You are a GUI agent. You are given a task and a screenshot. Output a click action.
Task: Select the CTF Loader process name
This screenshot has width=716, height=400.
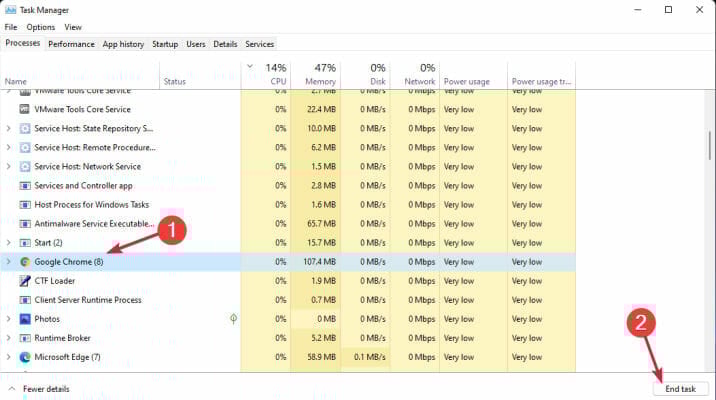[54, 281]
